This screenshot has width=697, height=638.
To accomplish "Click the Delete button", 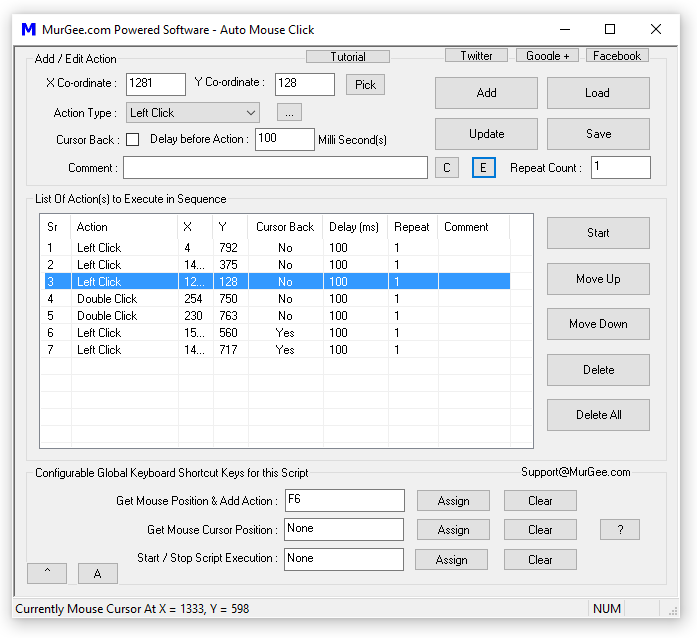I will click(598, 370).
